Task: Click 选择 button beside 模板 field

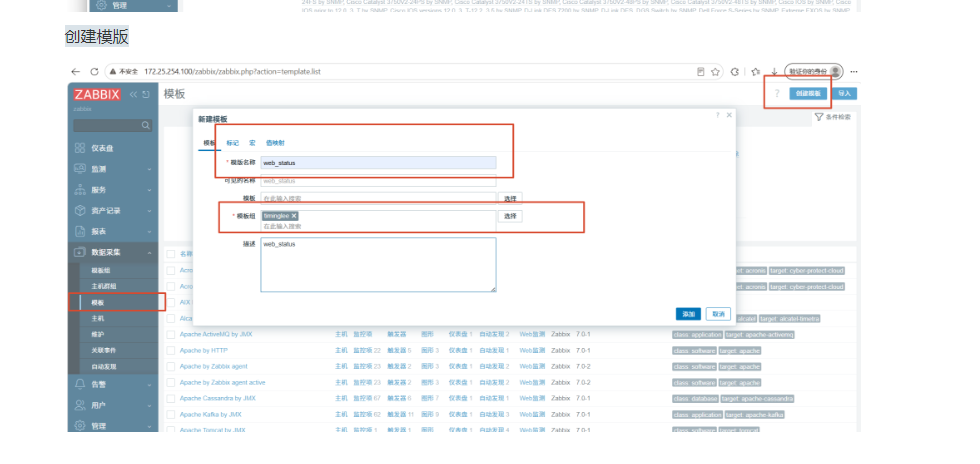Action: 510,198
